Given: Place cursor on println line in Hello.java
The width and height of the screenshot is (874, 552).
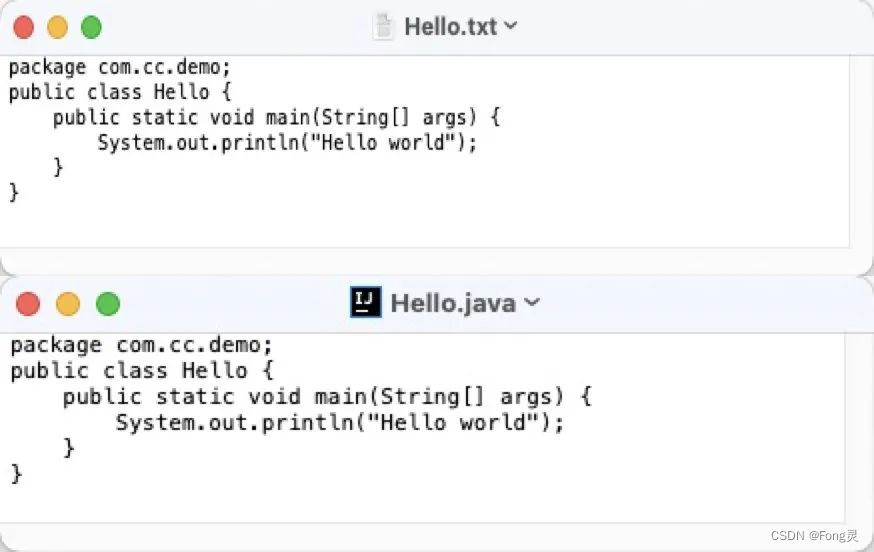Looking at the screenshot, I should 340,422.
